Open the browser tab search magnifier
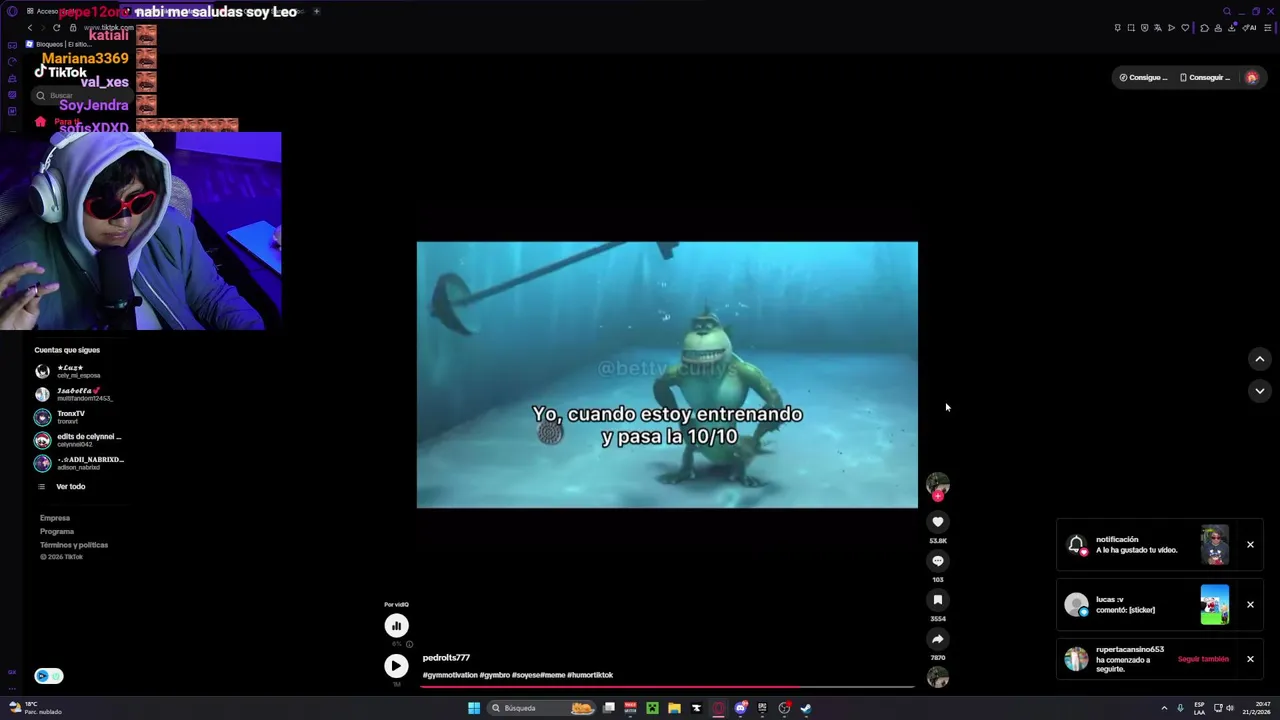The height and width of the screenshot is (720, 1280). pyautogui.click(x=1227, y=11)
